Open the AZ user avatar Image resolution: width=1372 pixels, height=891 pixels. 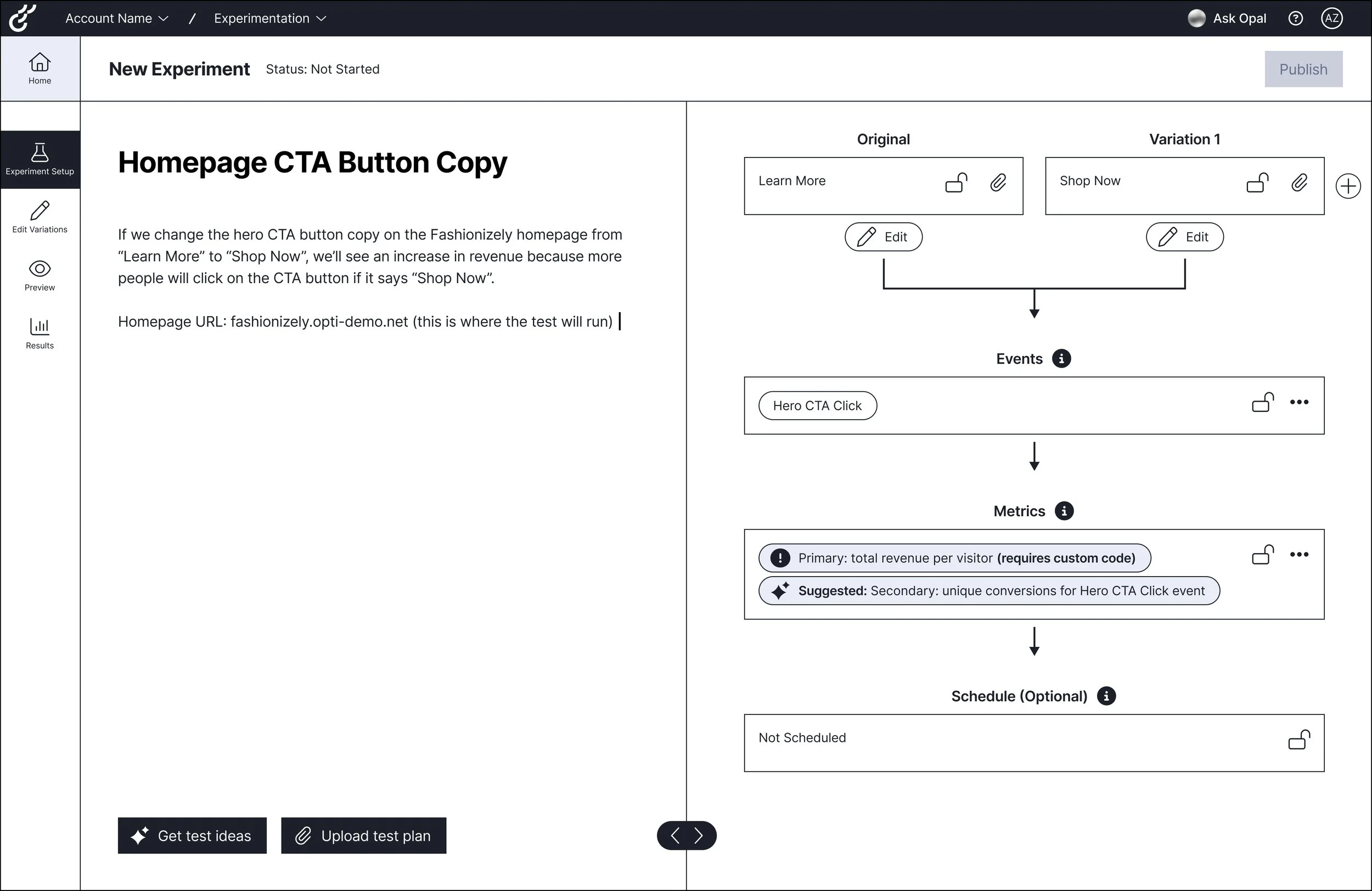coord(1331,19)
